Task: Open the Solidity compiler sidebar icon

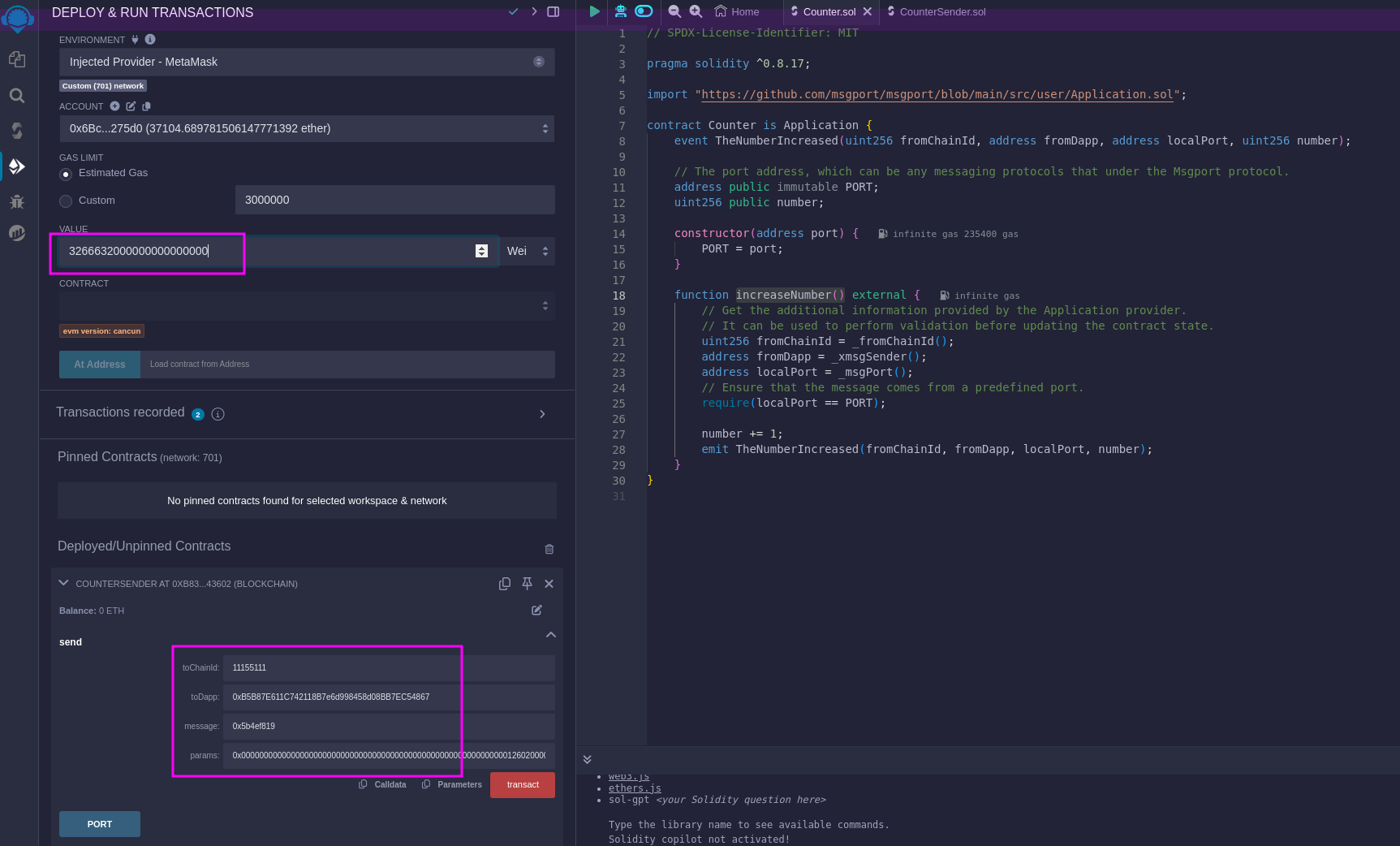Action: [17, 131]
